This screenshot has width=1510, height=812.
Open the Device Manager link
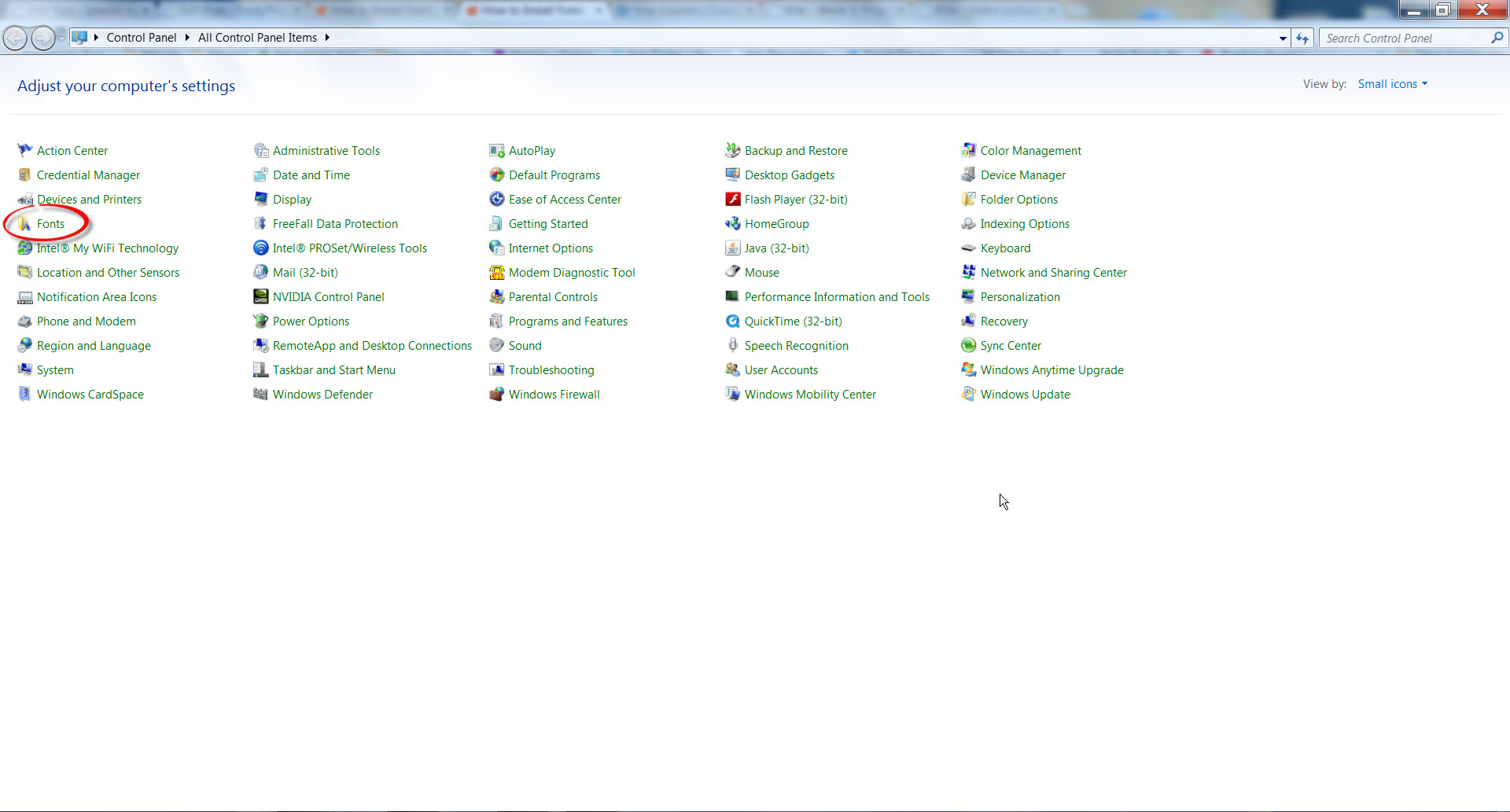1022,175
